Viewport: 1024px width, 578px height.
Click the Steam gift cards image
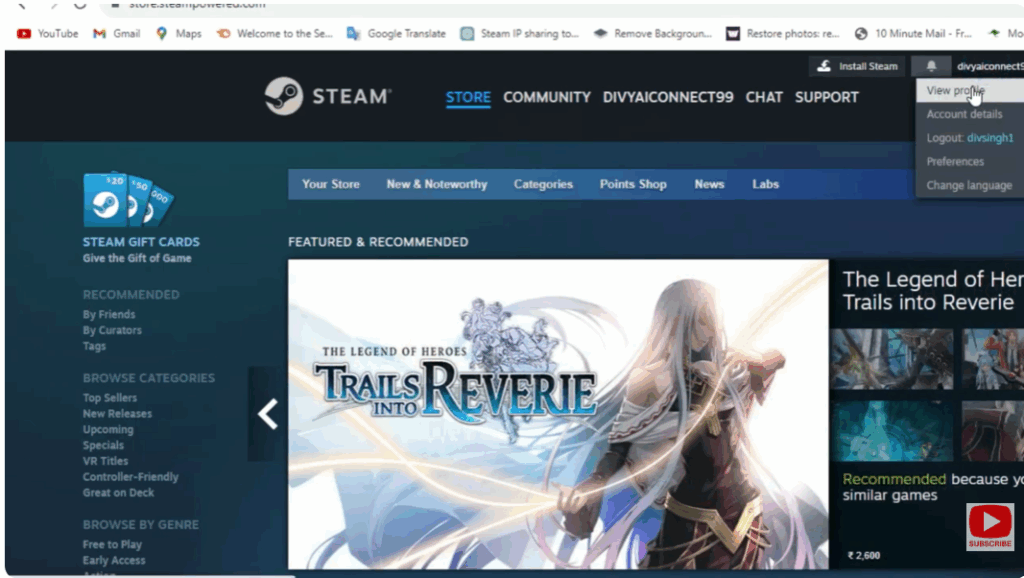coord(128,200)
